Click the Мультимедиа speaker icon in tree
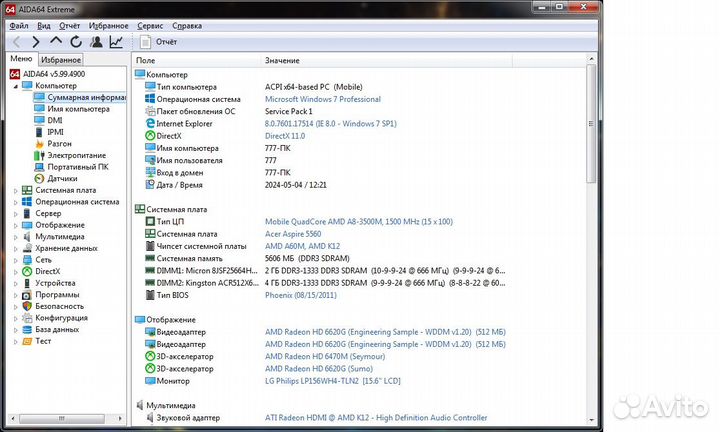This screenshot has width=720, height=432. point(27,236)
